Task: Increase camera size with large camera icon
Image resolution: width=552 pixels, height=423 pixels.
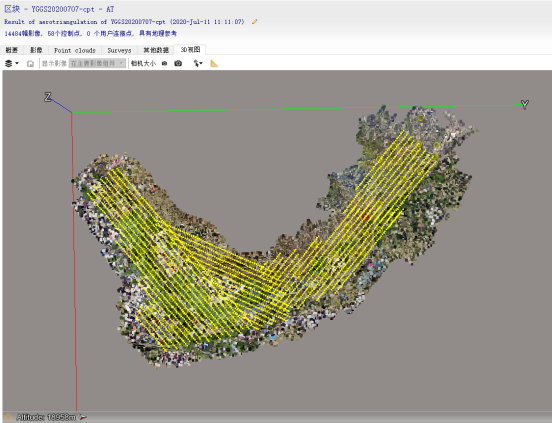Action: click(x=178, y=63)
